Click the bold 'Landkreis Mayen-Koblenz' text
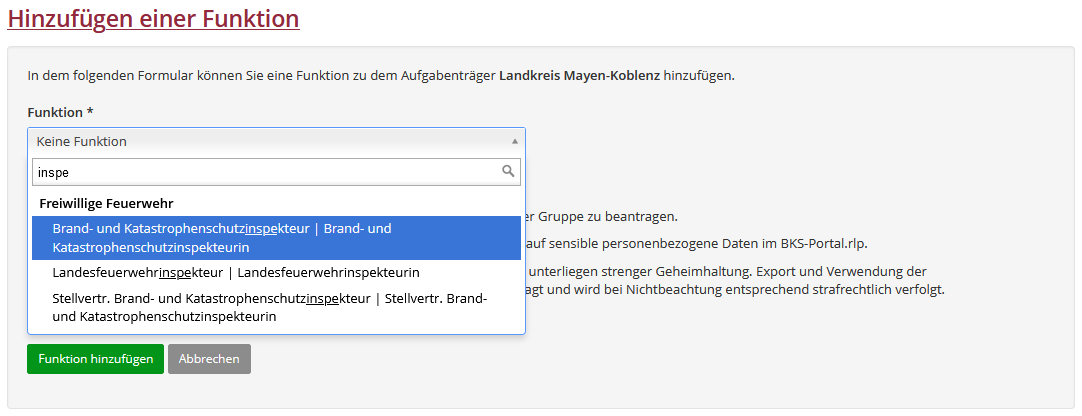 (579, 75)
